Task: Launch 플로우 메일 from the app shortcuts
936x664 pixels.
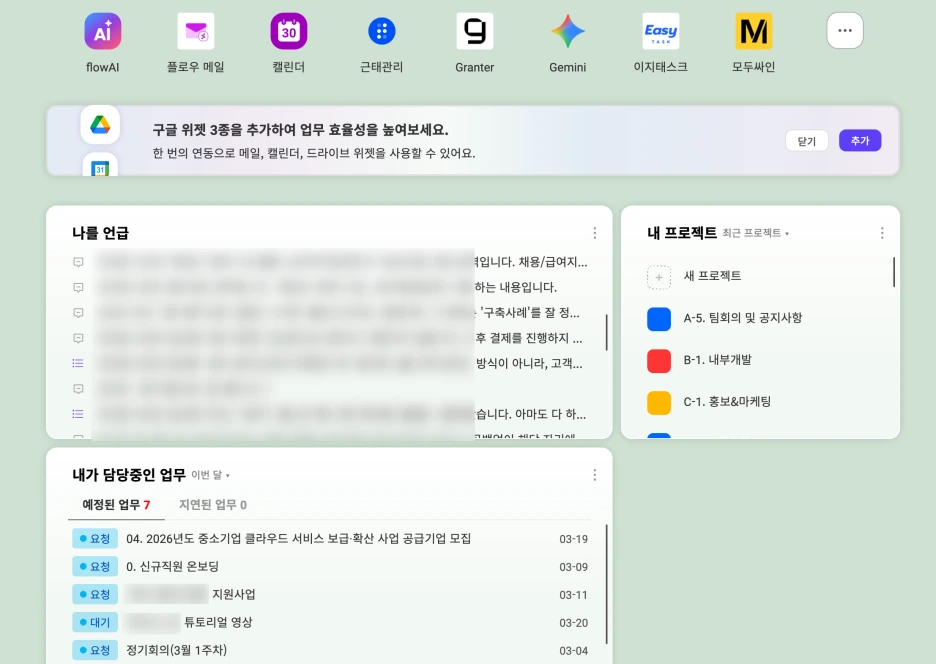Action: (x=194, y=30)
